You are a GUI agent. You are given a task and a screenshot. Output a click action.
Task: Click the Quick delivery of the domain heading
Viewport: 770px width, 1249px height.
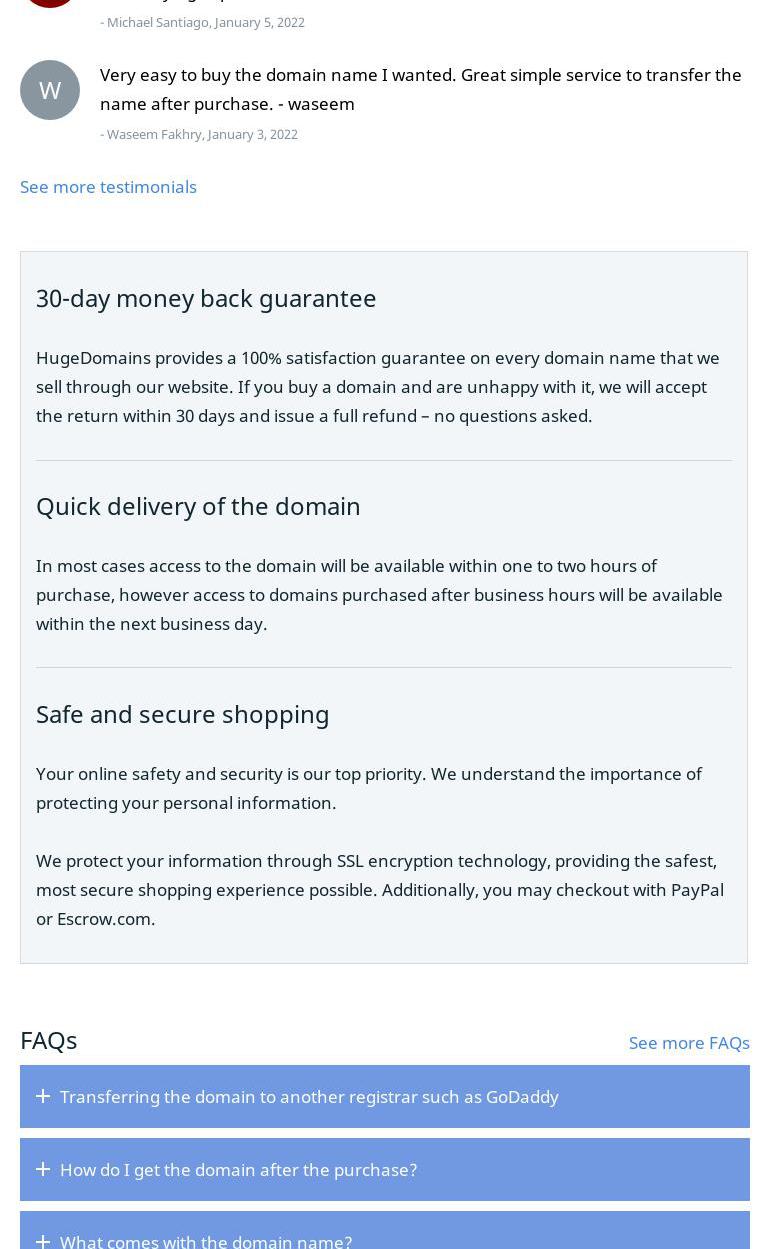[198, 506]
